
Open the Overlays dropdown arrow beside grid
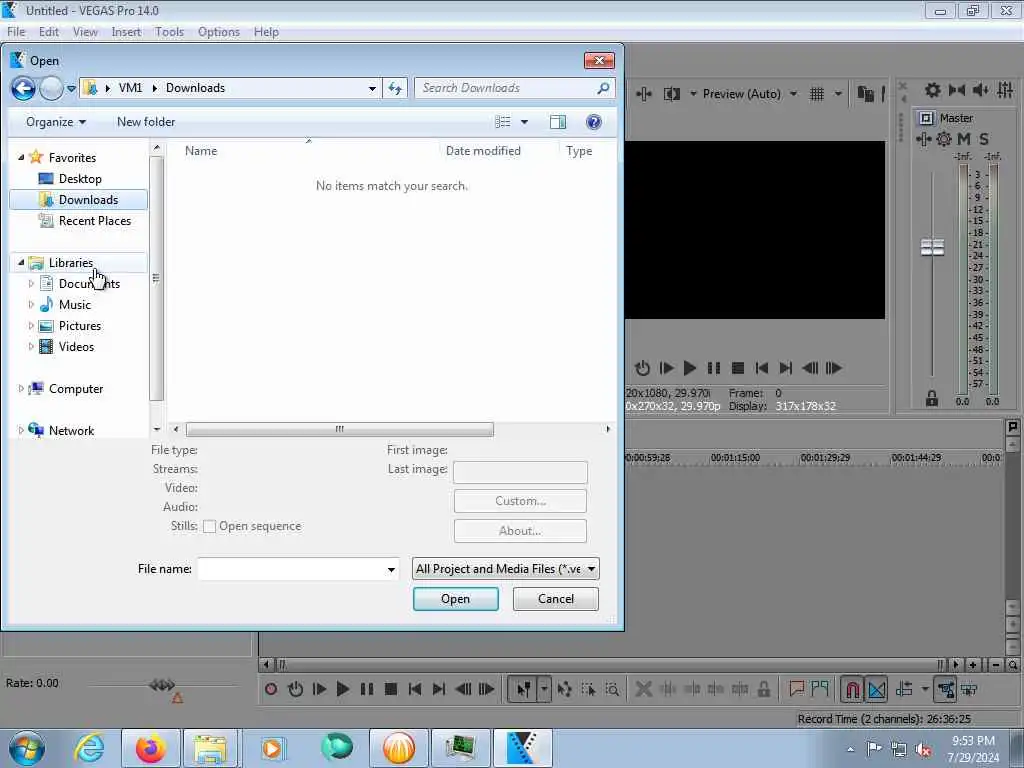coord(838,94)
